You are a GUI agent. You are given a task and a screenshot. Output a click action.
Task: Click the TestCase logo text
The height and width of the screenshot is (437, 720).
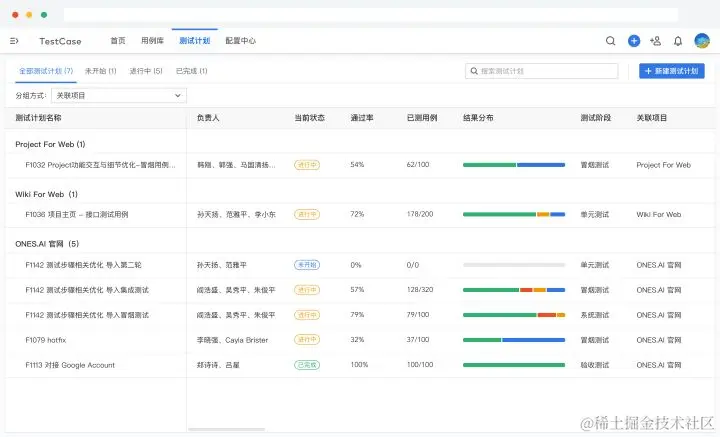click(60, 41)
